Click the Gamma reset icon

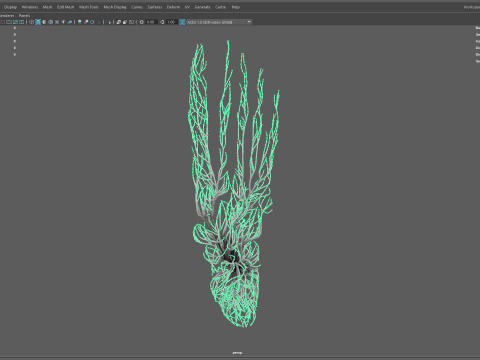(162, 22)
